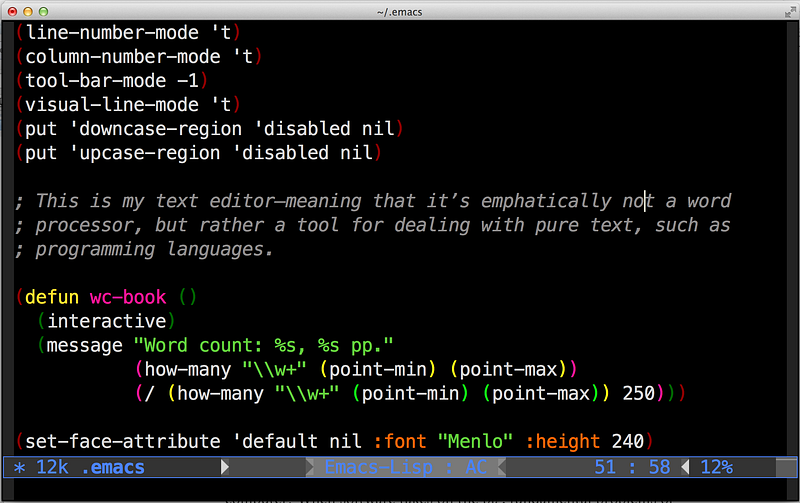
Task: Click the line number 51 in mode line
Action: pyautogui.click(x=604, y=467)
